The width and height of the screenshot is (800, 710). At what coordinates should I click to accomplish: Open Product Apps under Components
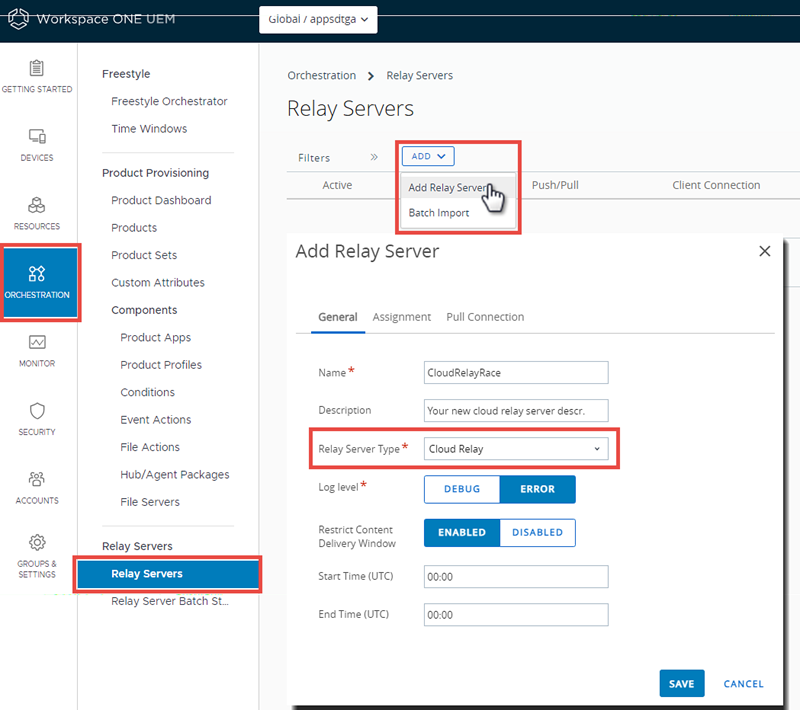pyautogui.click(x=155, y=338)
